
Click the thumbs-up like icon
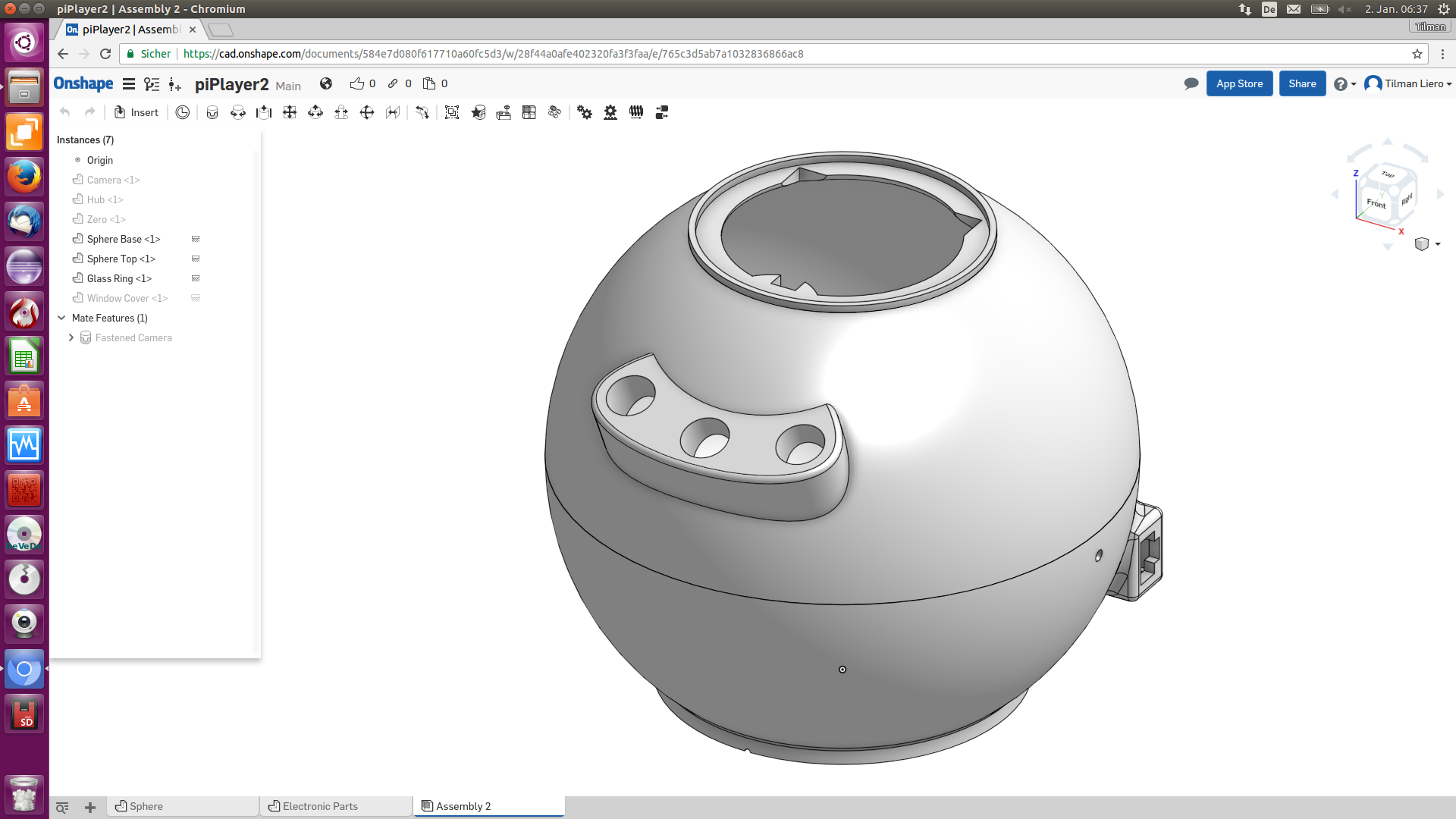pos(357,83)
